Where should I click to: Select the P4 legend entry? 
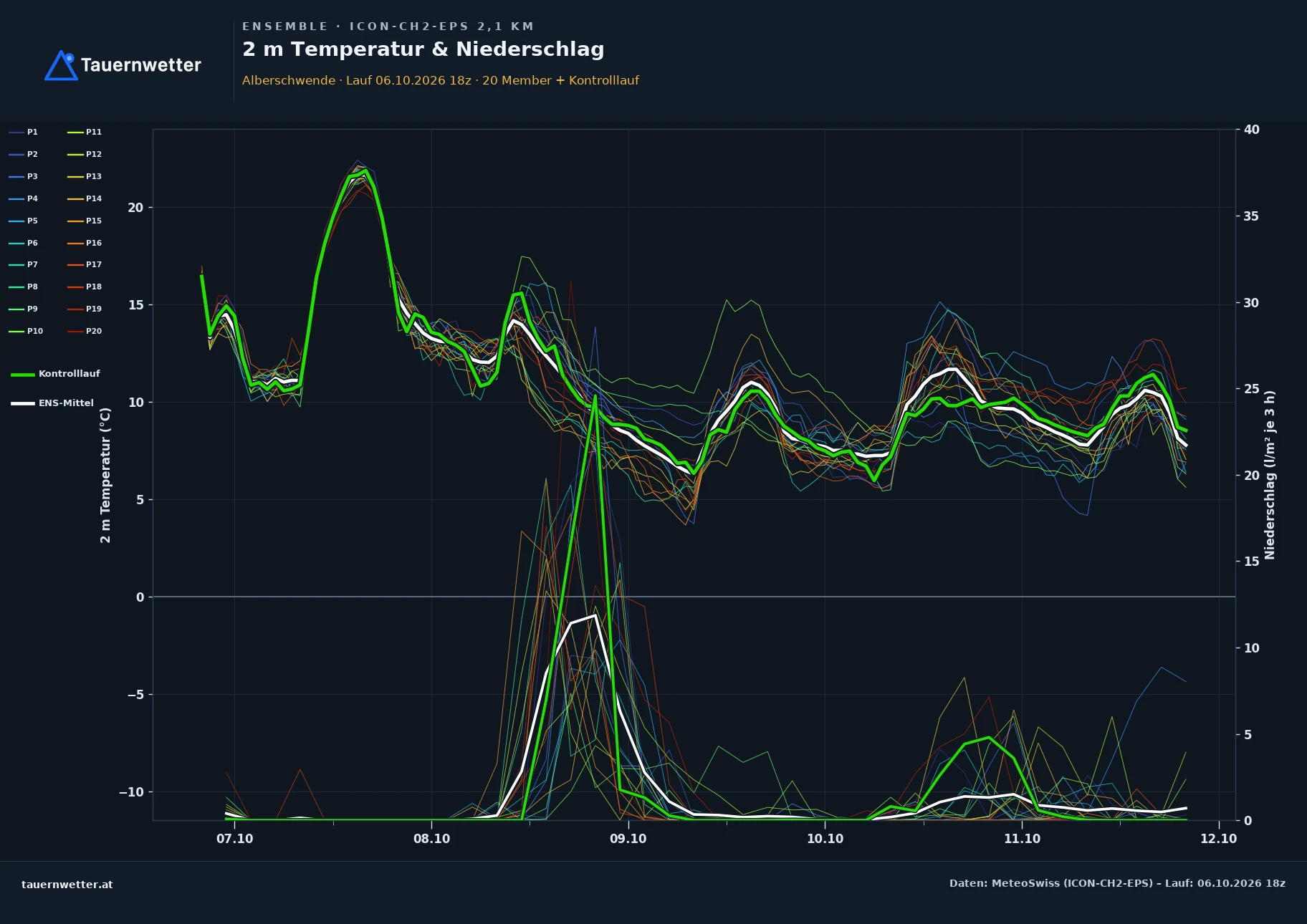[x=24, y=198]
